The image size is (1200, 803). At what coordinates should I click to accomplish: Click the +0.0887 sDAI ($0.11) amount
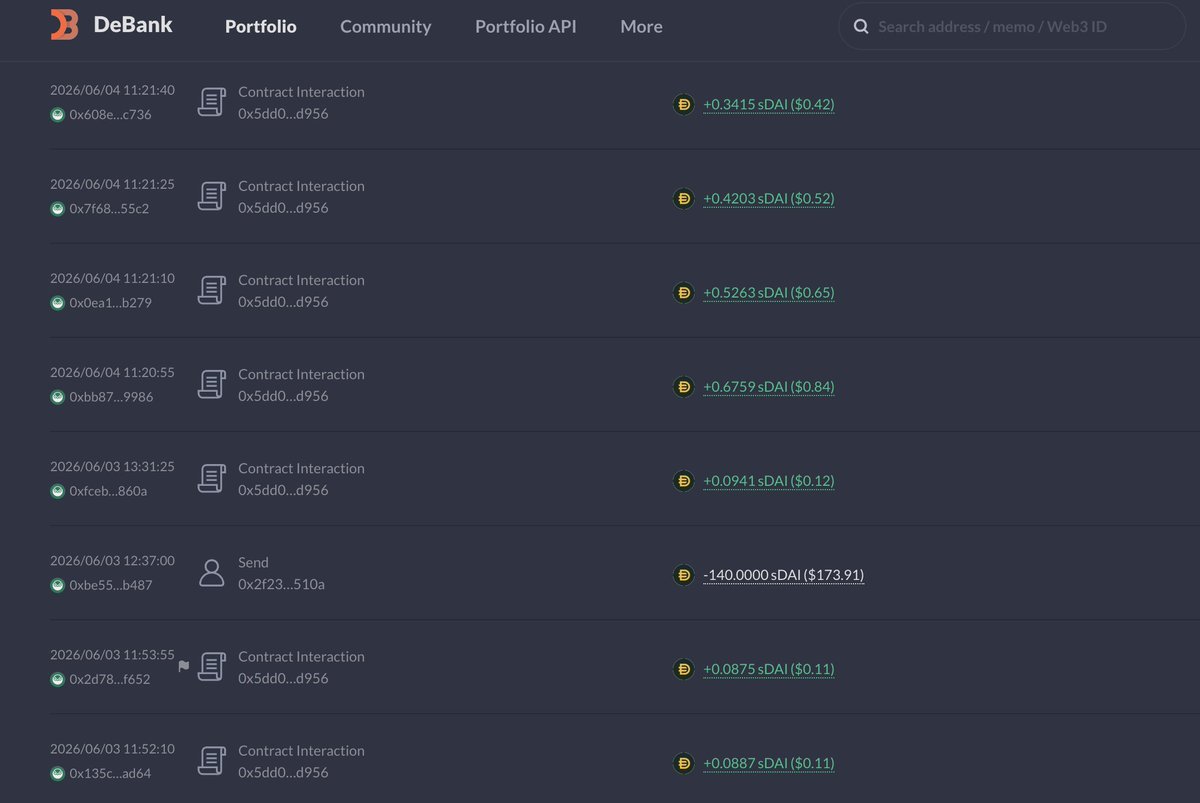[x=768, y=763]
